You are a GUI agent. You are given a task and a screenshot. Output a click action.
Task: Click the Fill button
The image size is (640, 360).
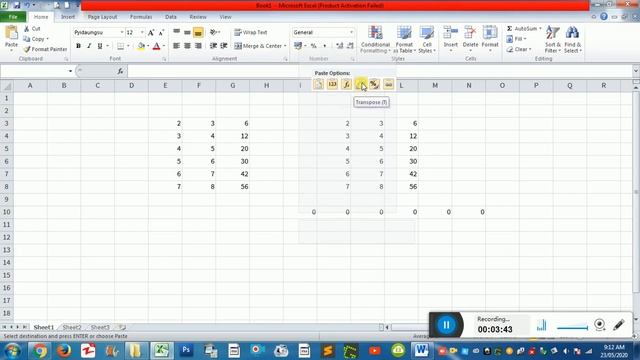click(516, 39)
